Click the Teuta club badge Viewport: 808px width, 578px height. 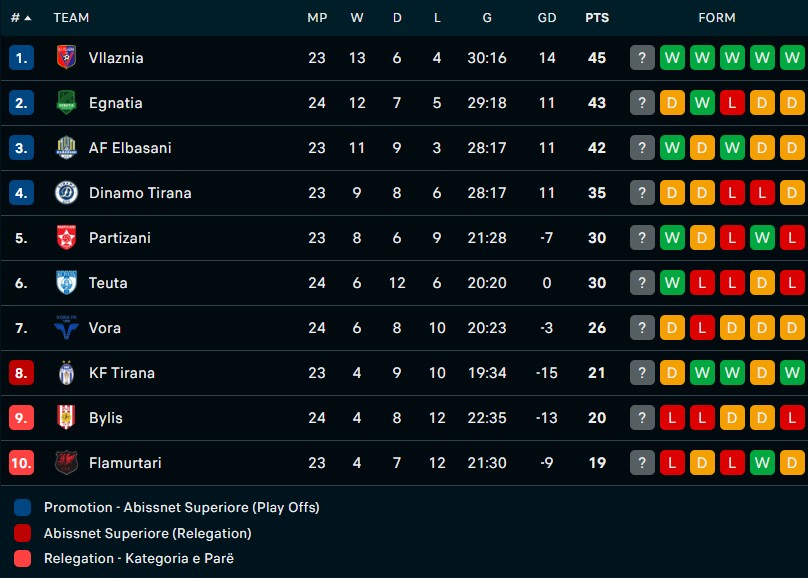pos(66,283)
